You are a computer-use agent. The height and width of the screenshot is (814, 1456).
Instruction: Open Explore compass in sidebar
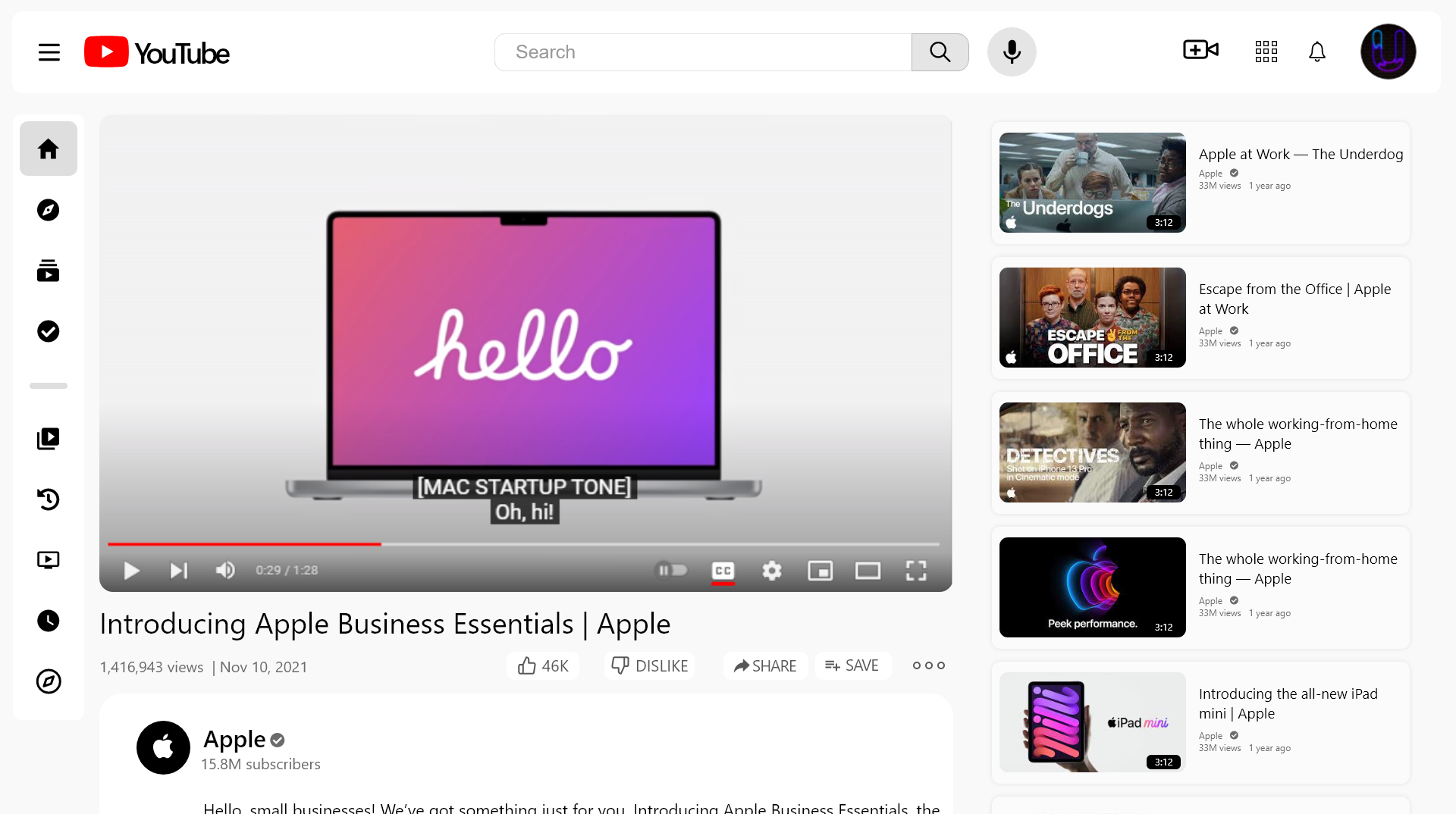[x=49, y=210]
